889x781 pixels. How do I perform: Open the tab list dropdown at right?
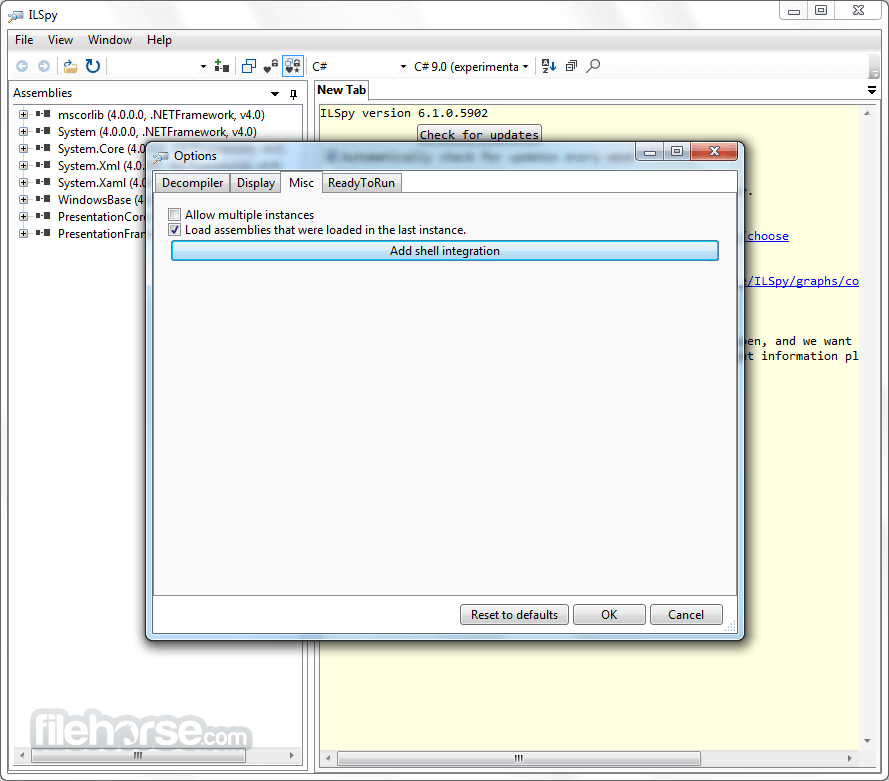(x=872, y=90)
